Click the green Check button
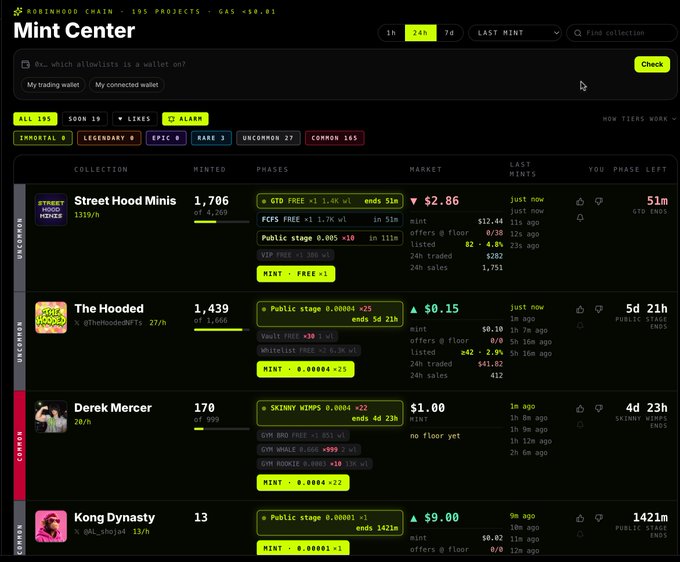Viewport: 680px width, 562px height. pos(652,64)
